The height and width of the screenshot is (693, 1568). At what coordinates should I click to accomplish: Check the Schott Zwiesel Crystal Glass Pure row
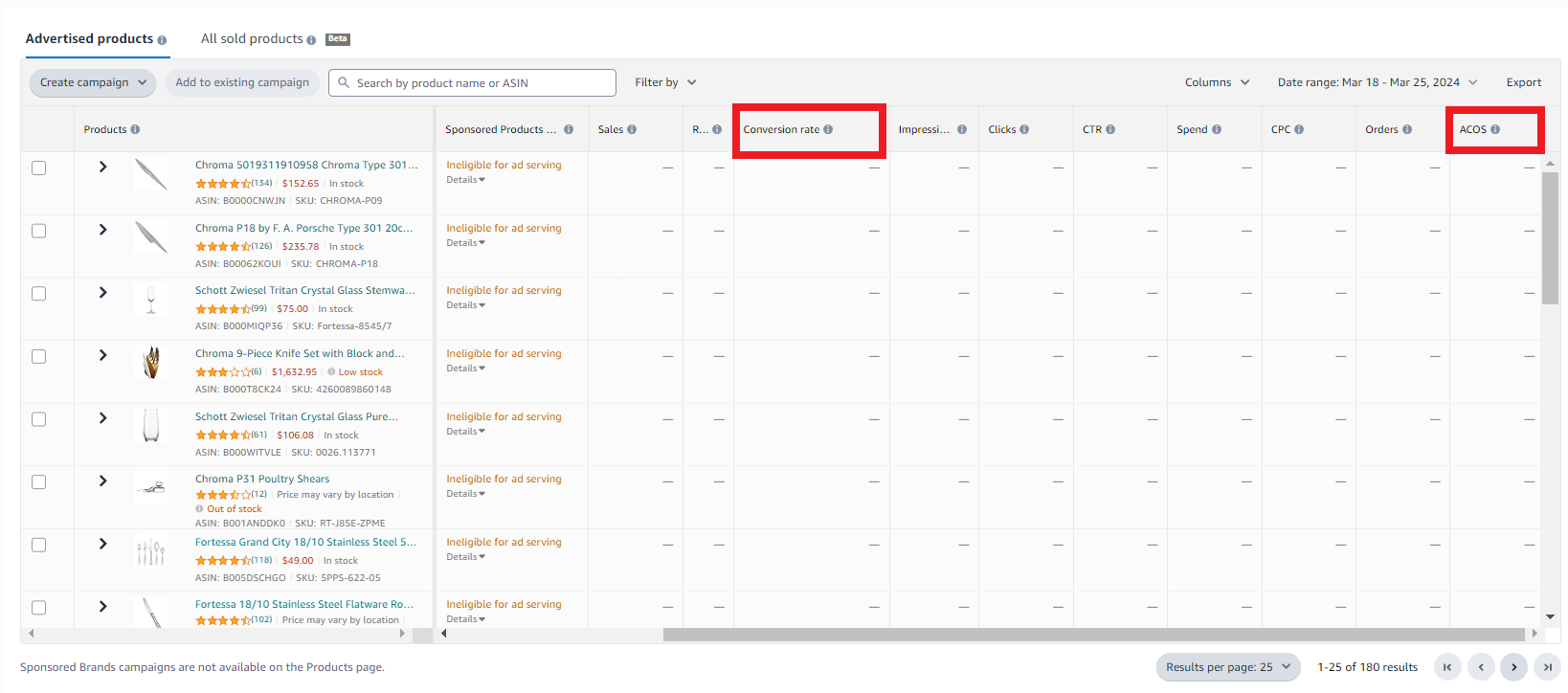pos(39,419)
